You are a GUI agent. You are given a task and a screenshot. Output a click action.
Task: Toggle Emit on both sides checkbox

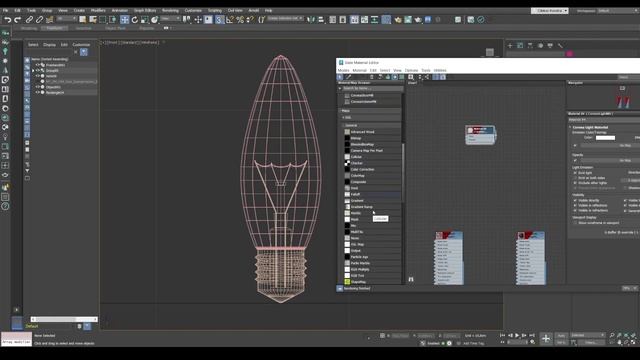click(x=575, y=178)
